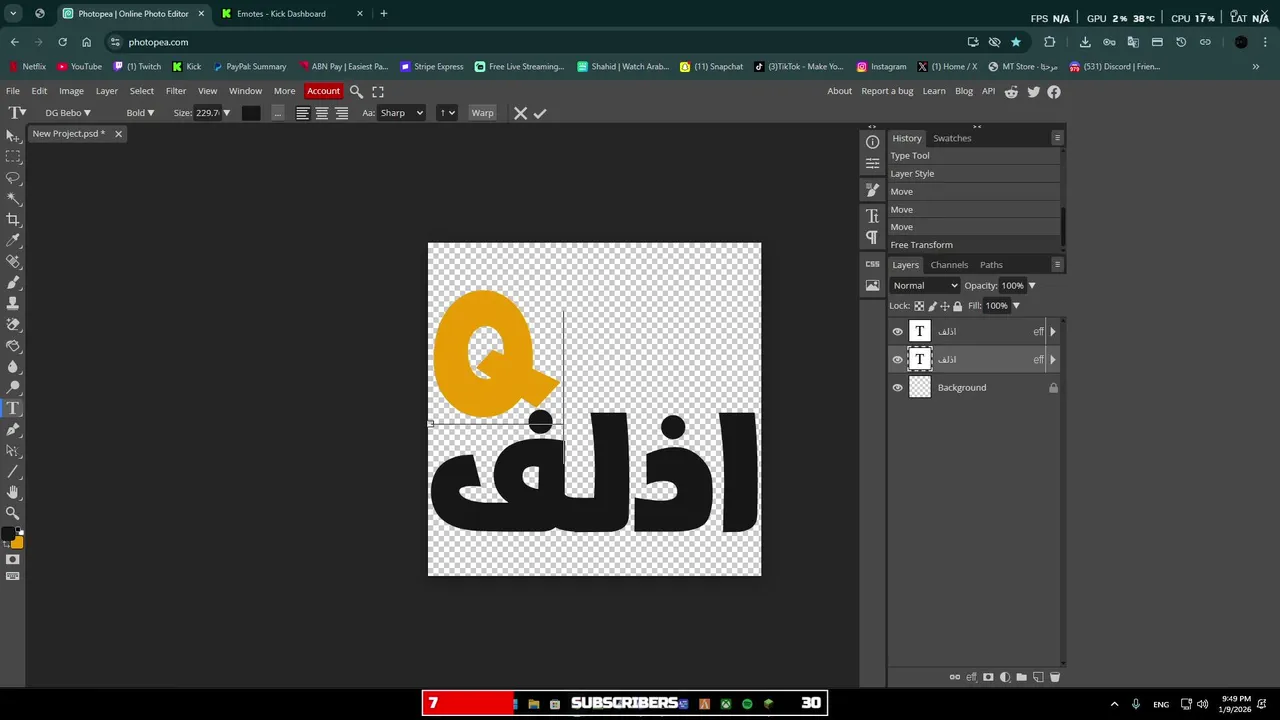
Task: Set text alignment to left
Action: 302,113
